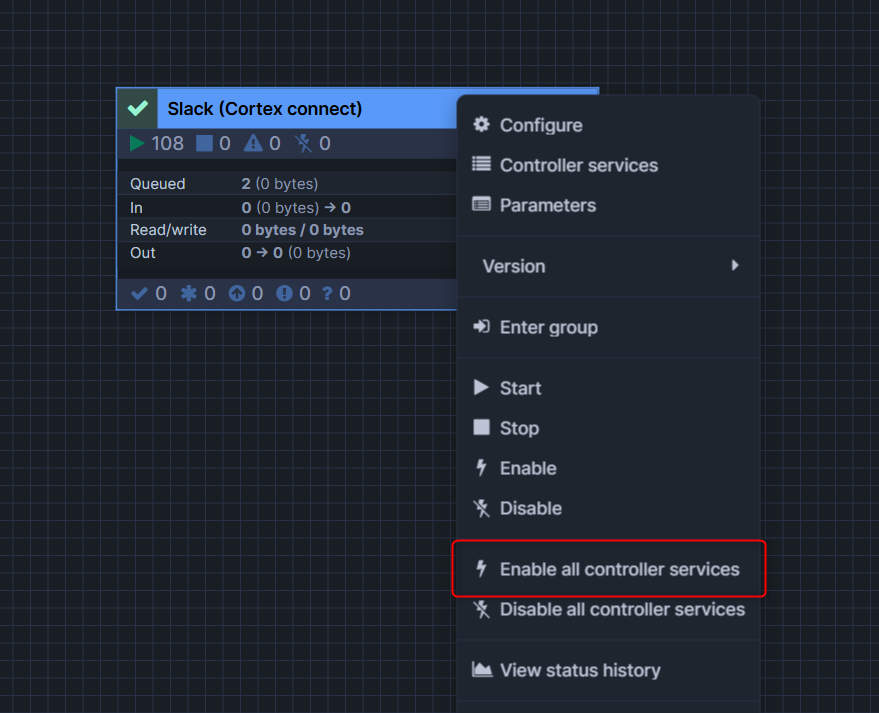Click the Start play triangle icon in menu
The height and width of the screenshot is (713, 879).
click(x=481, y=387)
